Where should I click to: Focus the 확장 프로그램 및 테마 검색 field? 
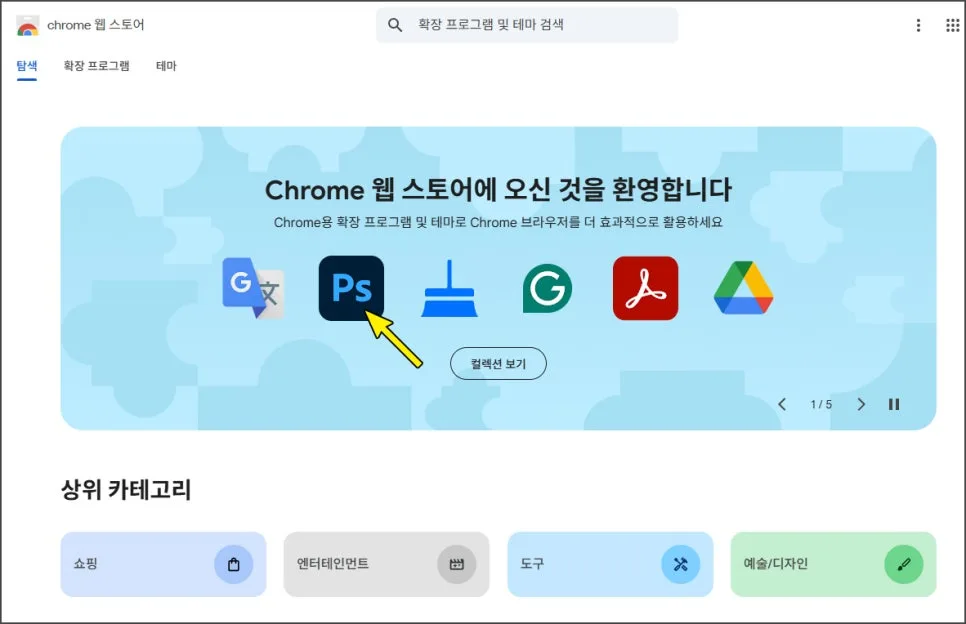coord(527,25)
